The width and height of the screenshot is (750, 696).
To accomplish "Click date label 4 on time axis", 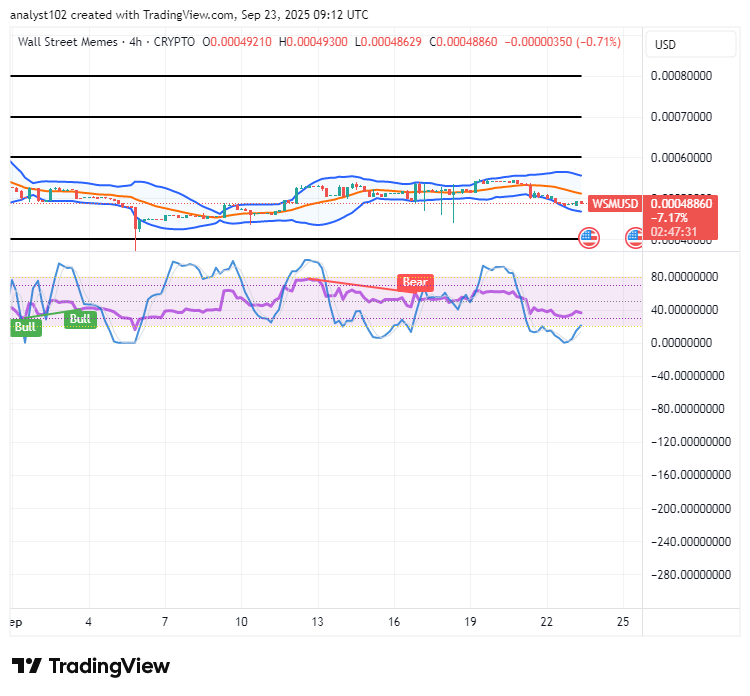I will (x=88, y=622).
